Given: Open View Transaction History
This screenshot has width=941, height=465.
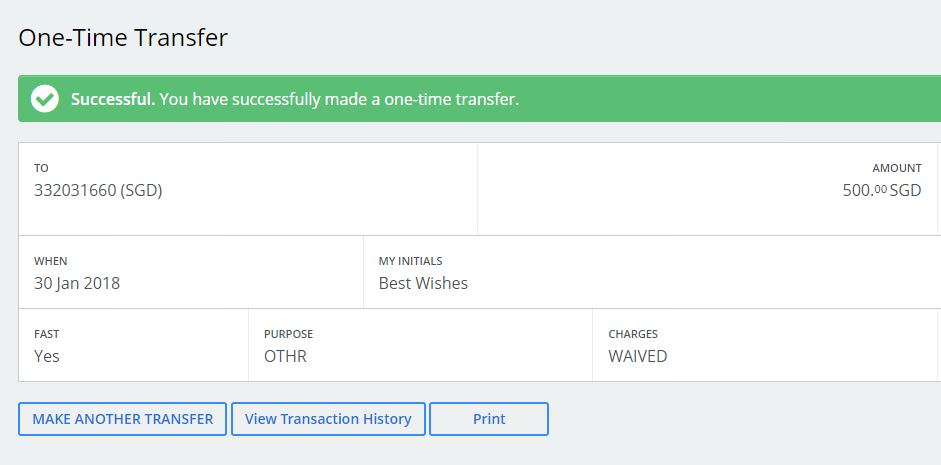Looking at the screenshot, I should [328, 419].
